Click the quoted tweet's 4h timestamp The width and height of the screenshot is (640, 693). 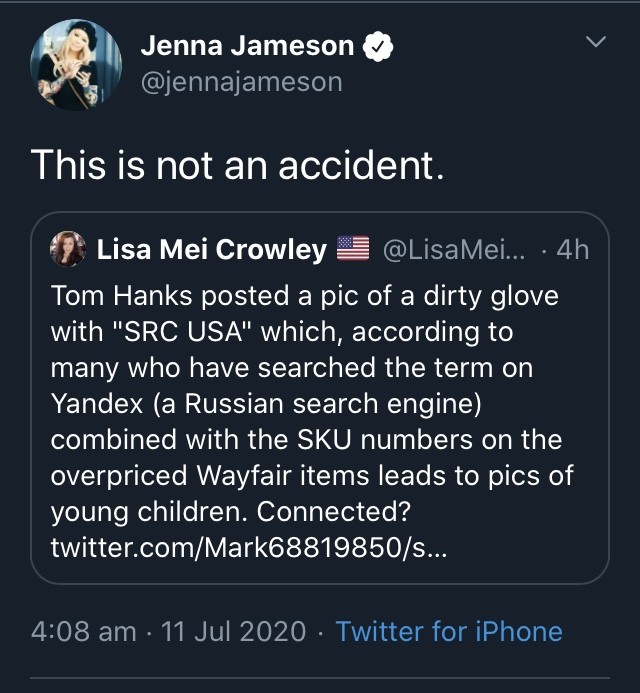click(573, 249)
